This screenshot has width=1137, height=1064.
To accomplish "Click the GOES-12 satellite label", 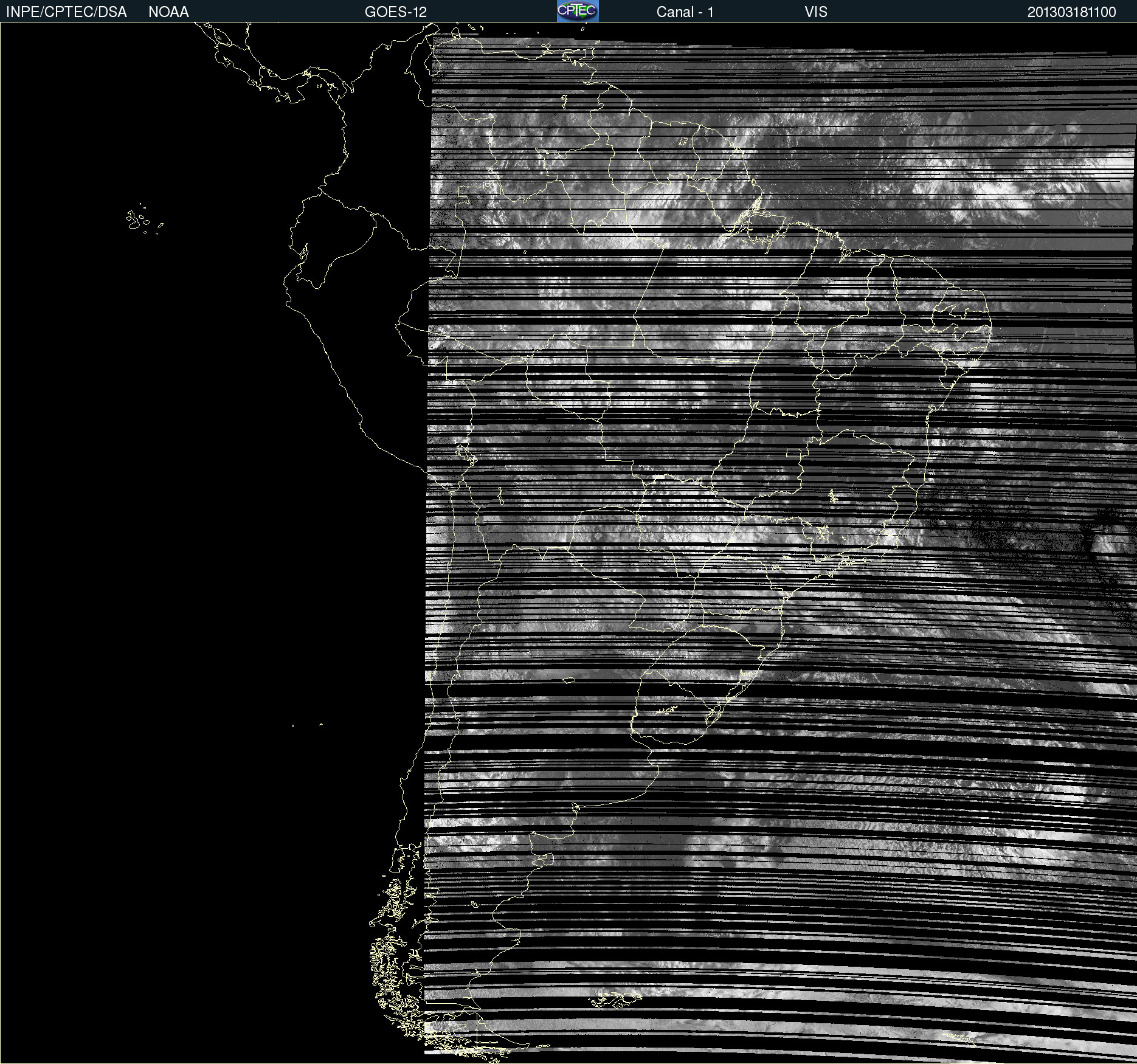I will 396,12.
